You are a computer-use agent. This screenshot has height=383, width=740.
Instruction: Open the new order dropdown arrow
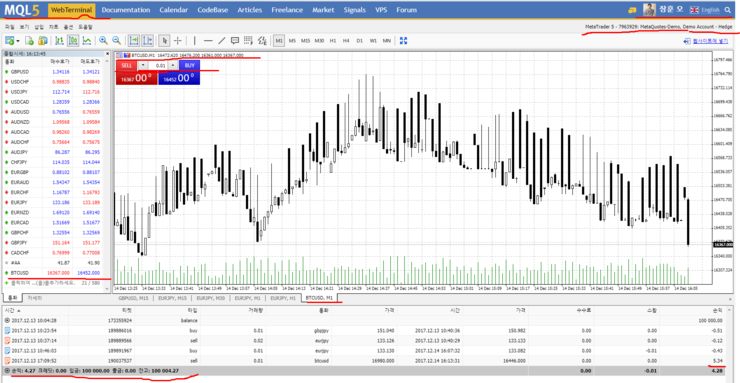pos(18,41)
